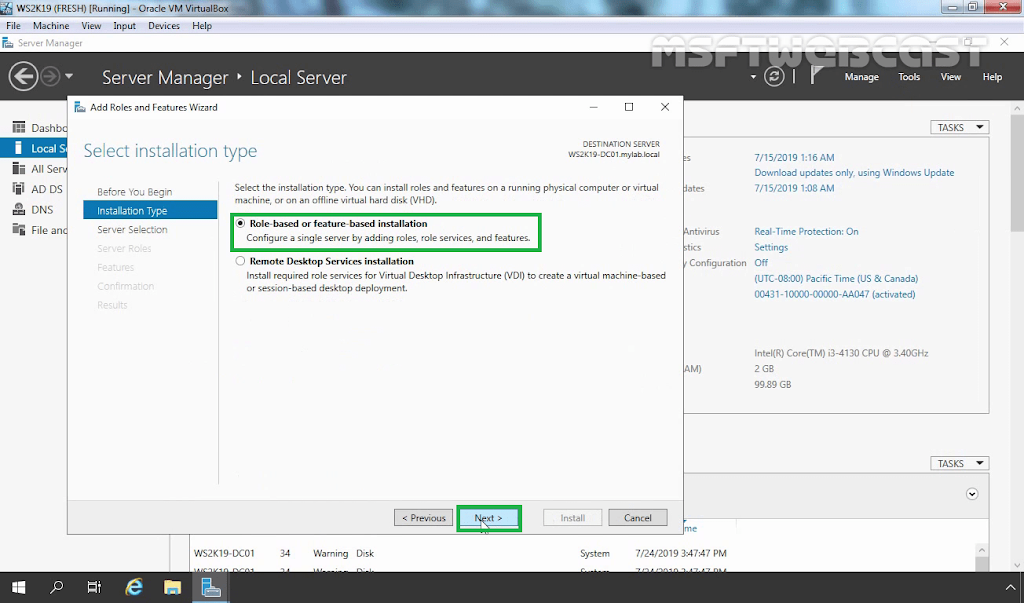
Task: Select the DNS sidebar icon
Action: coord(19,209)
